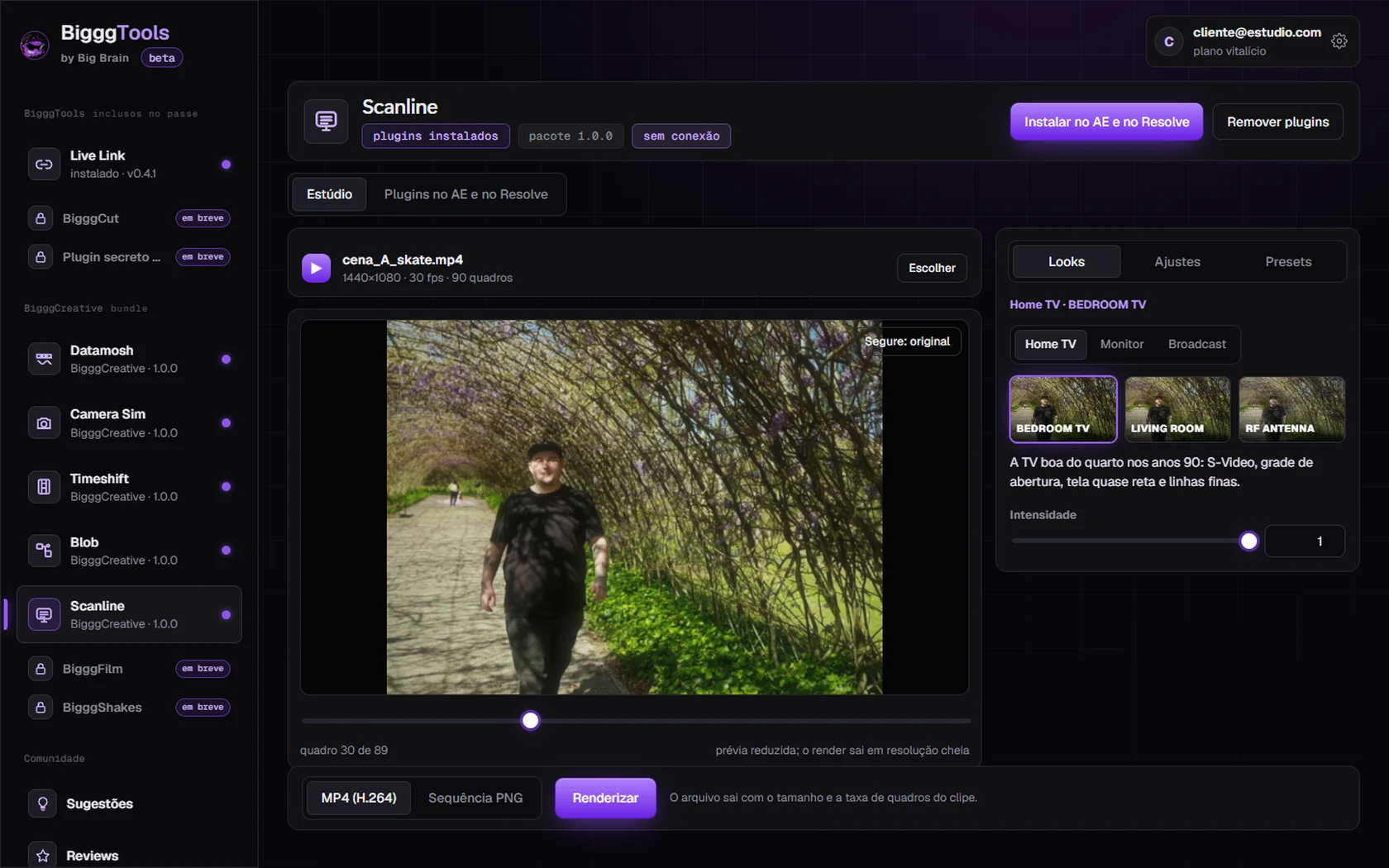This screenshot has width=1389, height=868.
Task: Select the LIVING ROOM look thumbnail
Action: [x=1177, y=409]
